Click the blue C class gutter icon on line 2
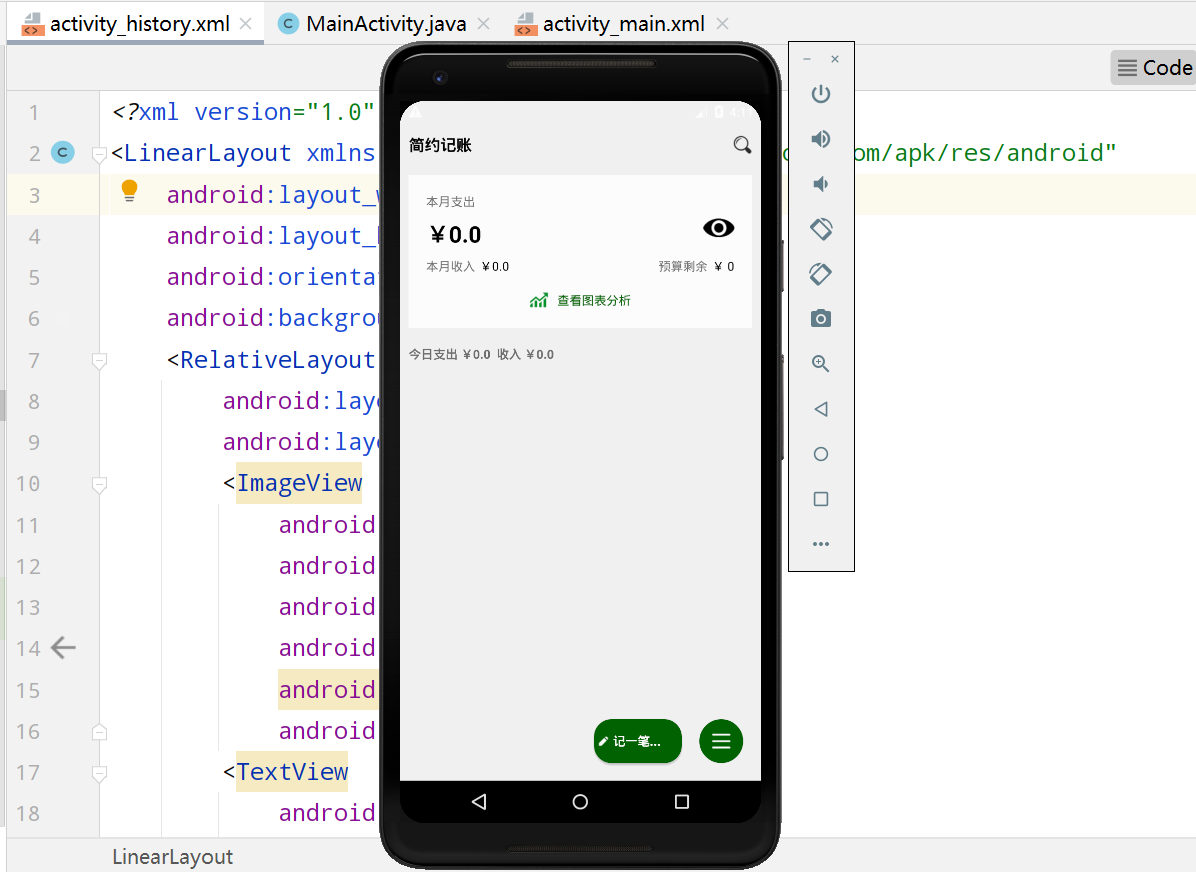 tap(63, 153)
